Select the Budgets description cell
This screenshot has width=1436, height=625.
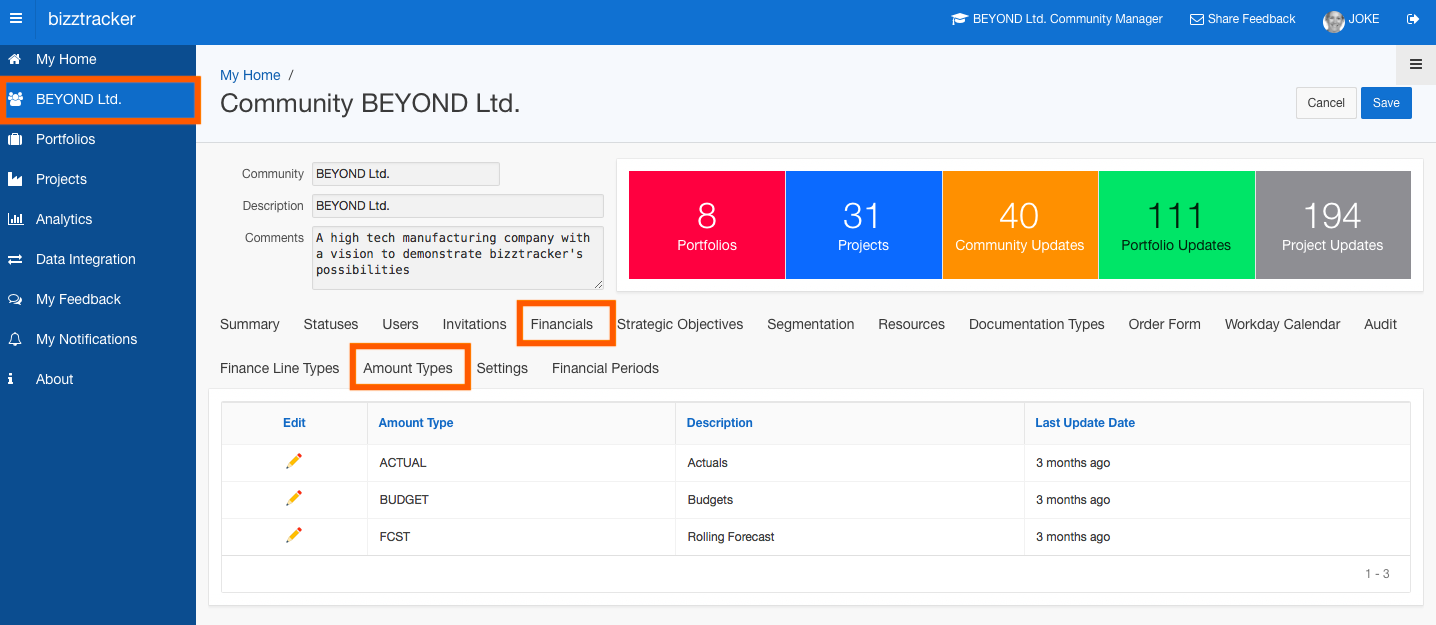point(850,500)
